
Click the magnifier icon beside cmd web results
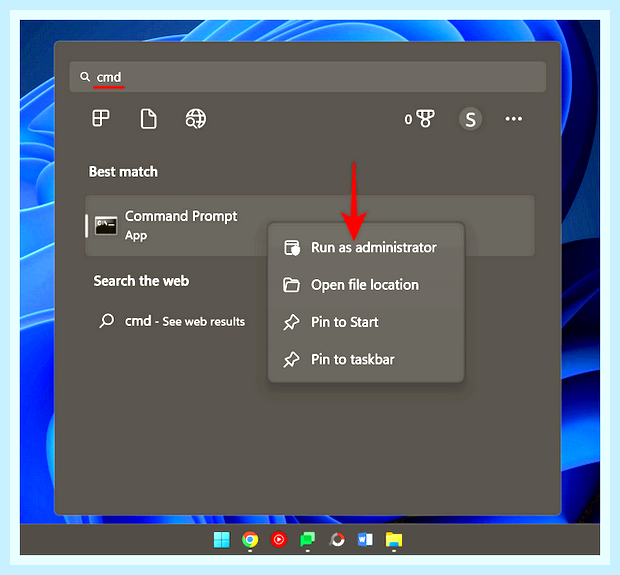click(x=107, y=321)
